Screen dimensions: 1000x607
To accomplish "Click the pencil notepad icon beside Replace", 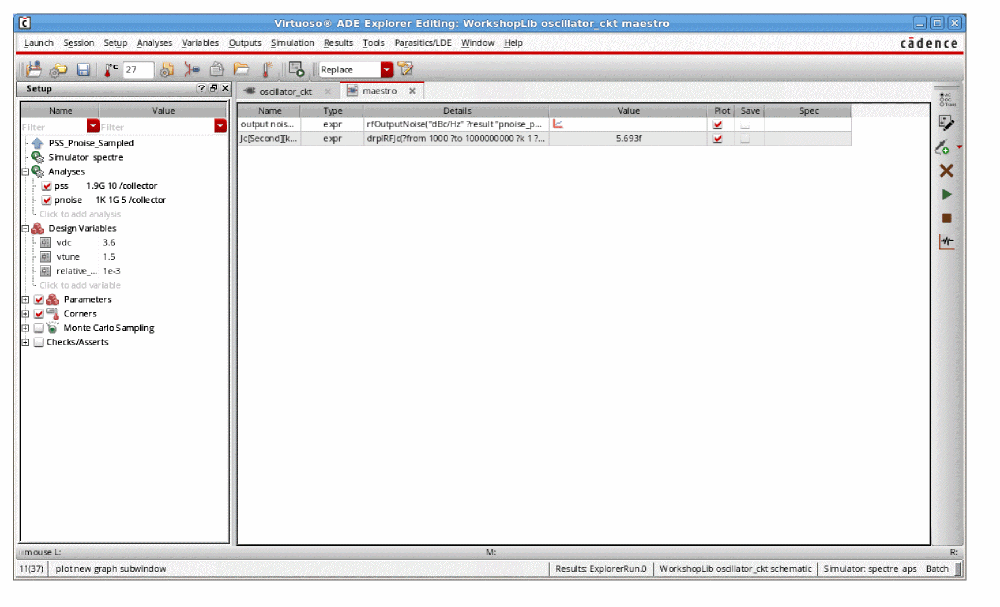I will 405,69.
